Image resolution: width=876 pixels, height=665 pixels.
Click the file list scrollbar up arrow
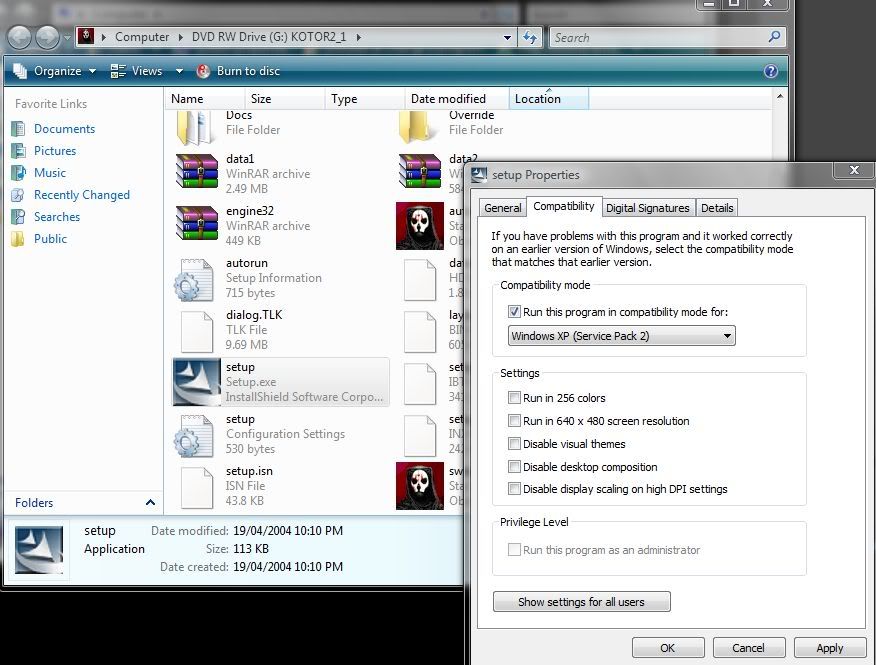(x=780, y=97)
